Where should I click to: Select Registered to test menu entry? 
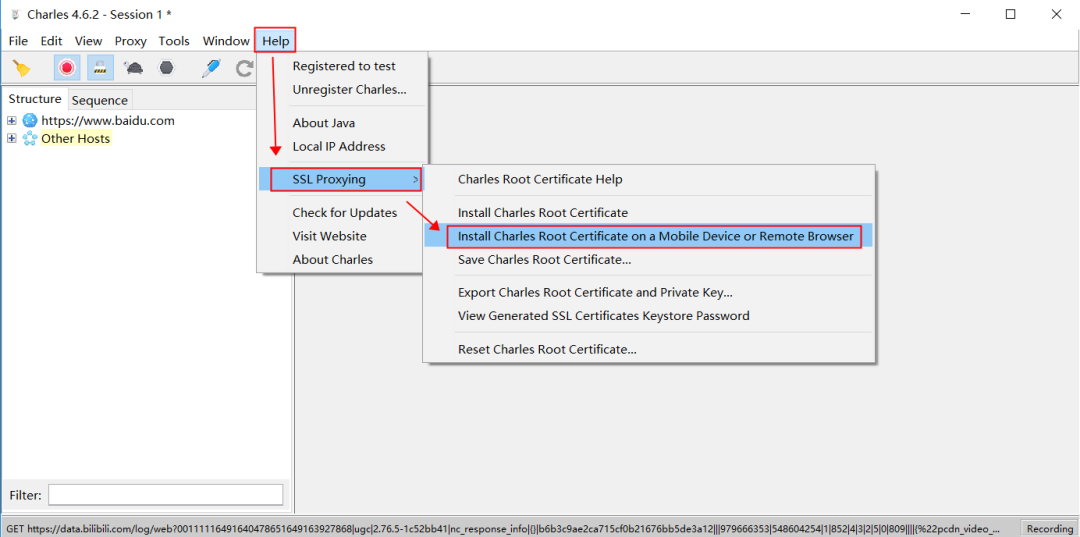click(x=343, y=66)
